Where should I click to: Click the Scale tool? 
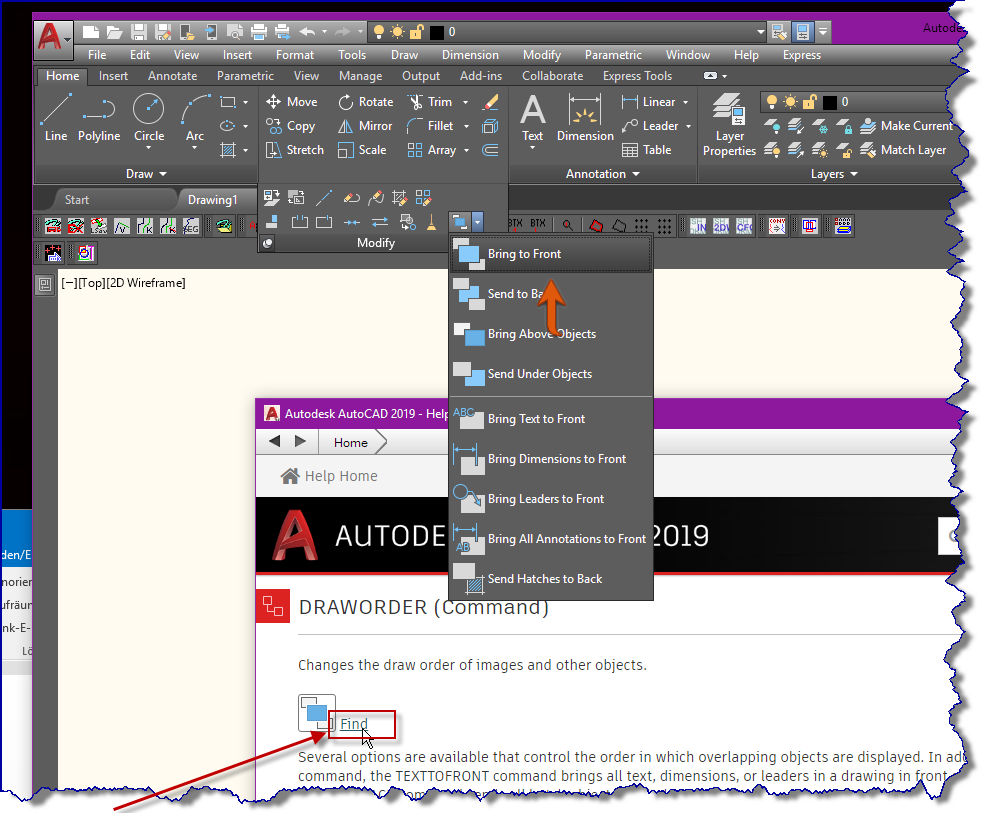[x=362, y=150]
